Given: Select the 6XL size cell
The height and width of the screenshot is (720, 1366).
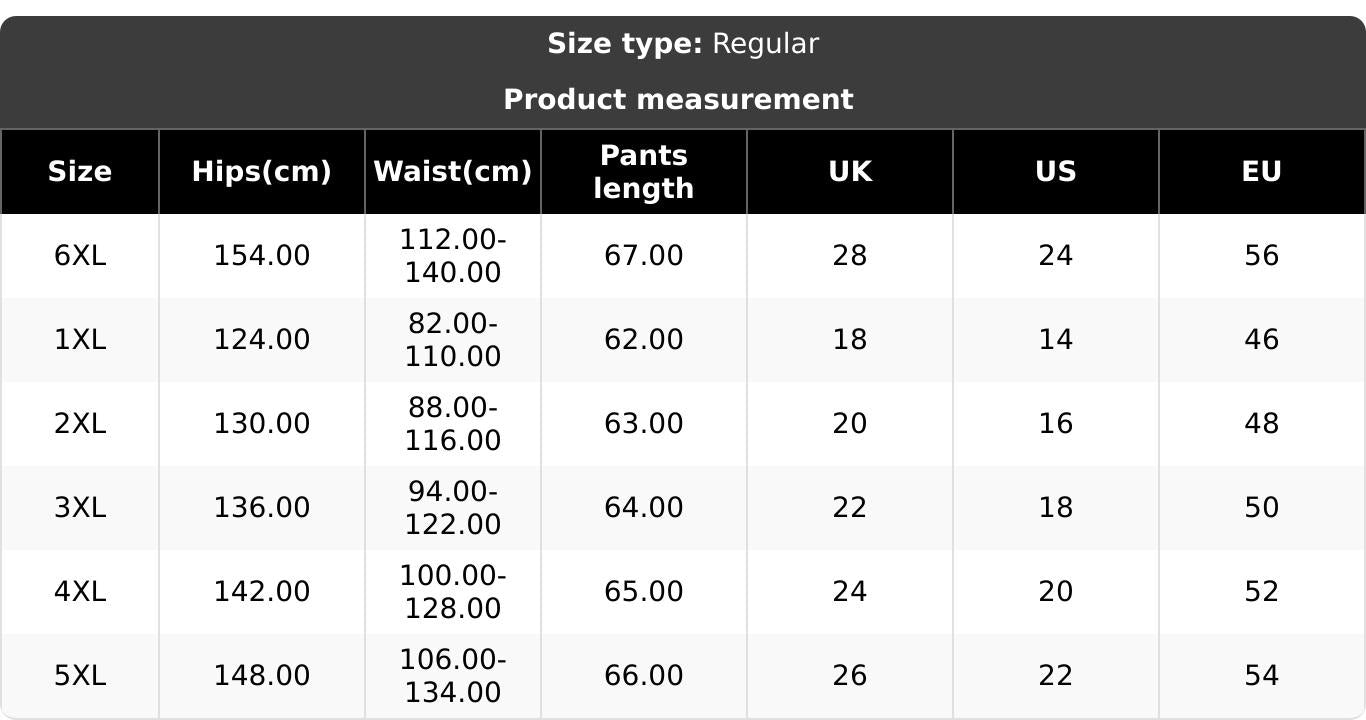Looking at the screenshot, I should click(80, 256).
